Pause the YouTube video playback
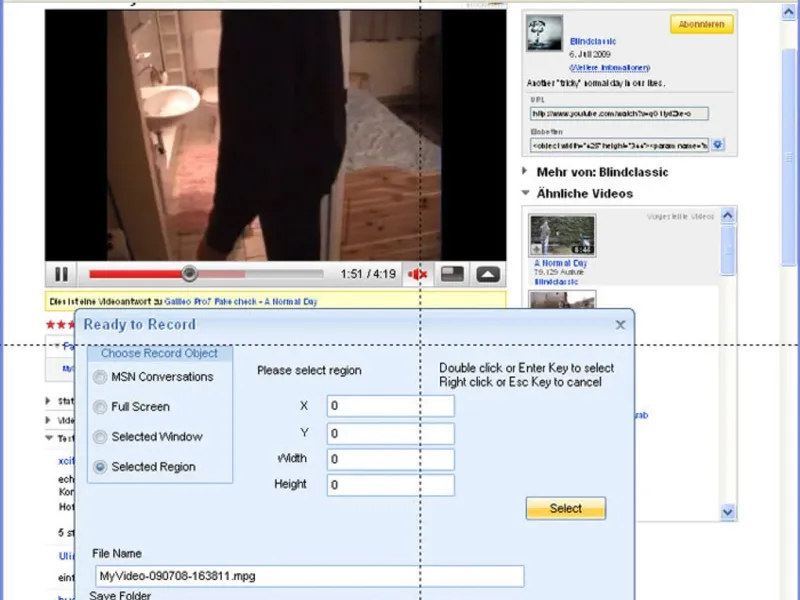The height and width of the screenshot is (600, 800). [x=61, y=274]
